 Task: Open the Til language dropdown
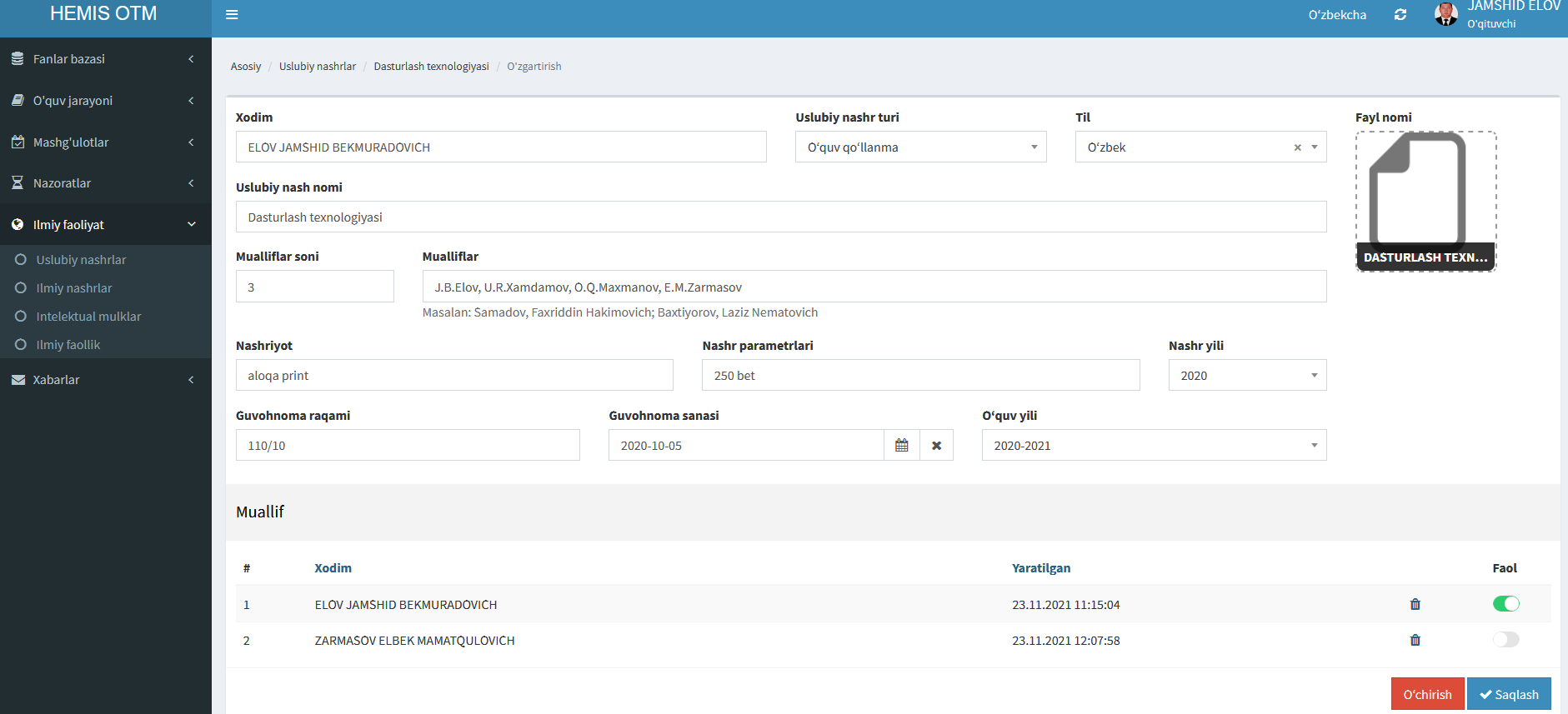tap(1200, 147)
